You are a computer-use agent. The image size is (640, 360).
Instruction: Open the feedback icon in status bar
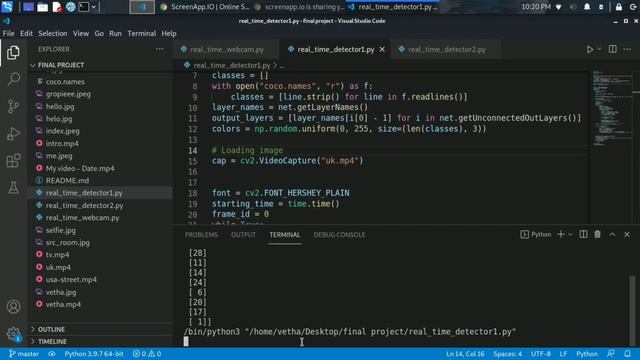(611, 354)
